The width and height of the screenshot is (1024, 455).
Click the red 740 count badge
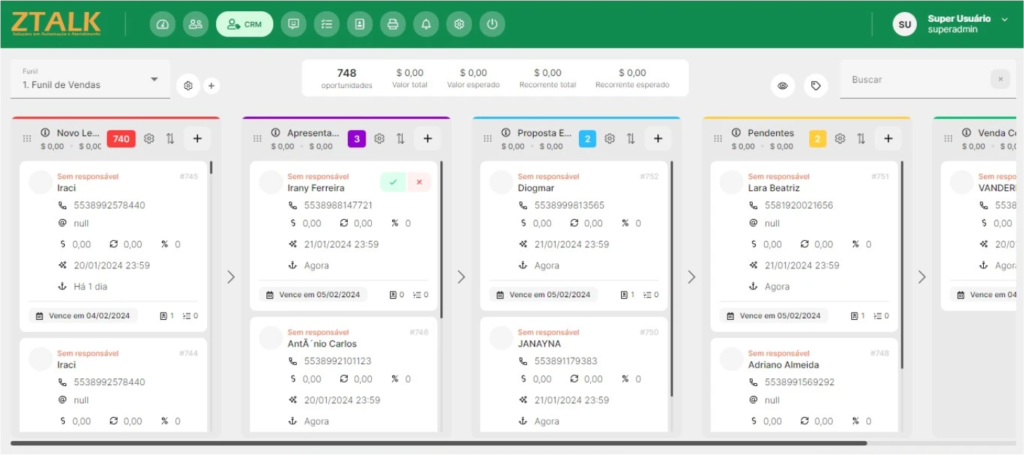(x=121, y=138)
